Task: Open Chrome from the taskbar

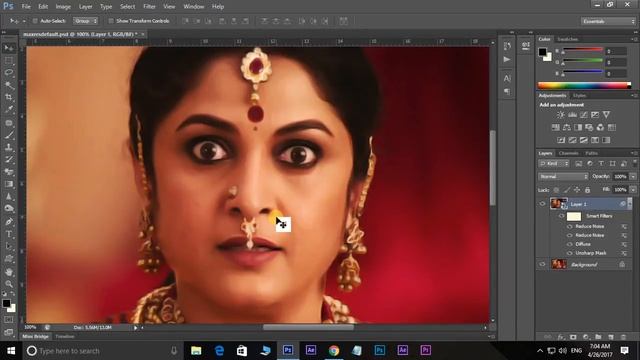Action: click(x=334, y=351)
